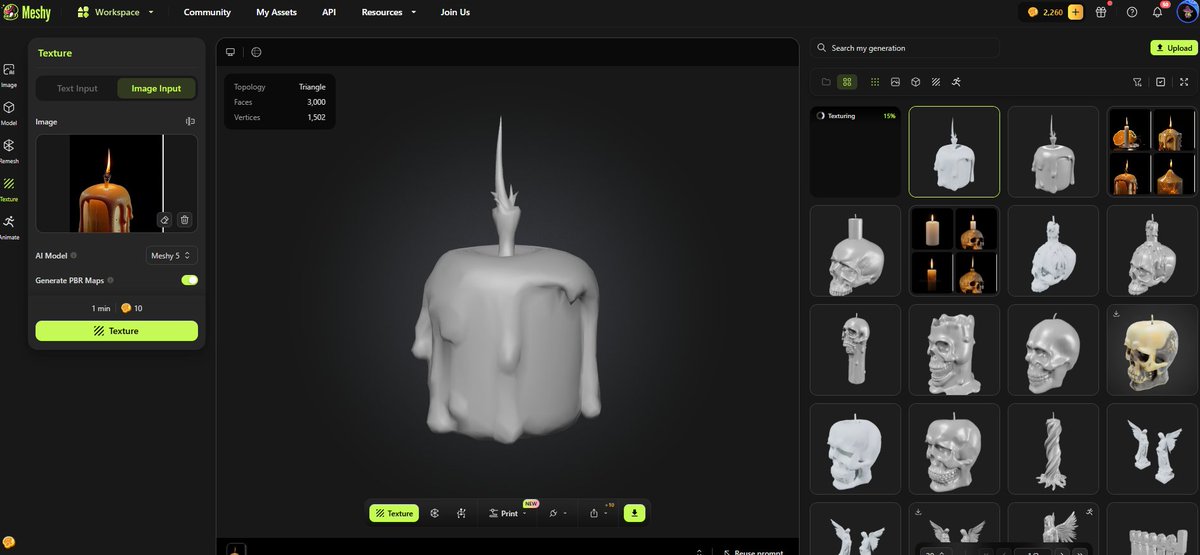This screenshot has width=1200, height=555.
Task: Click Texture button in bottom toolbar
Action: [x=394, y=513]
